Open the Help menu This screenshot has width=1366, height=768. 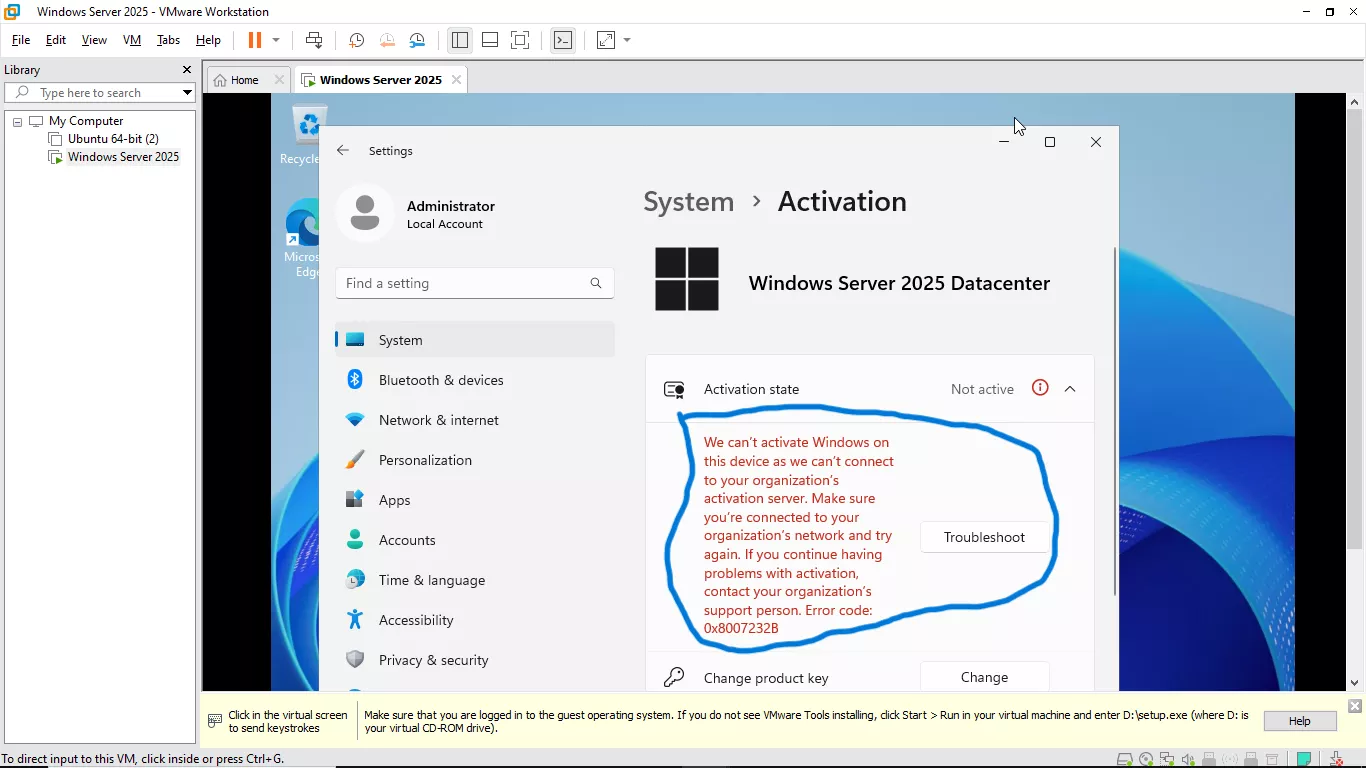[208, 40]
